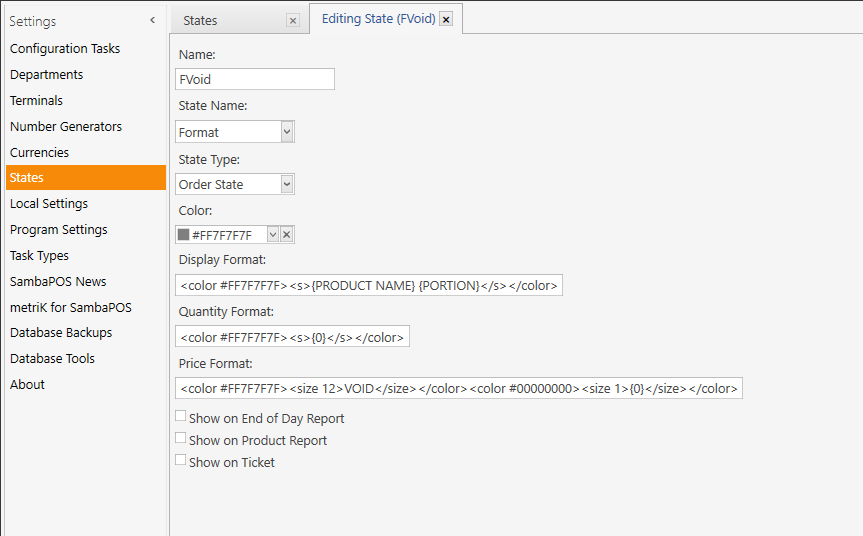Click the Display Format input field
Viewport: 863px width, 536px height.
click(369, 286)
